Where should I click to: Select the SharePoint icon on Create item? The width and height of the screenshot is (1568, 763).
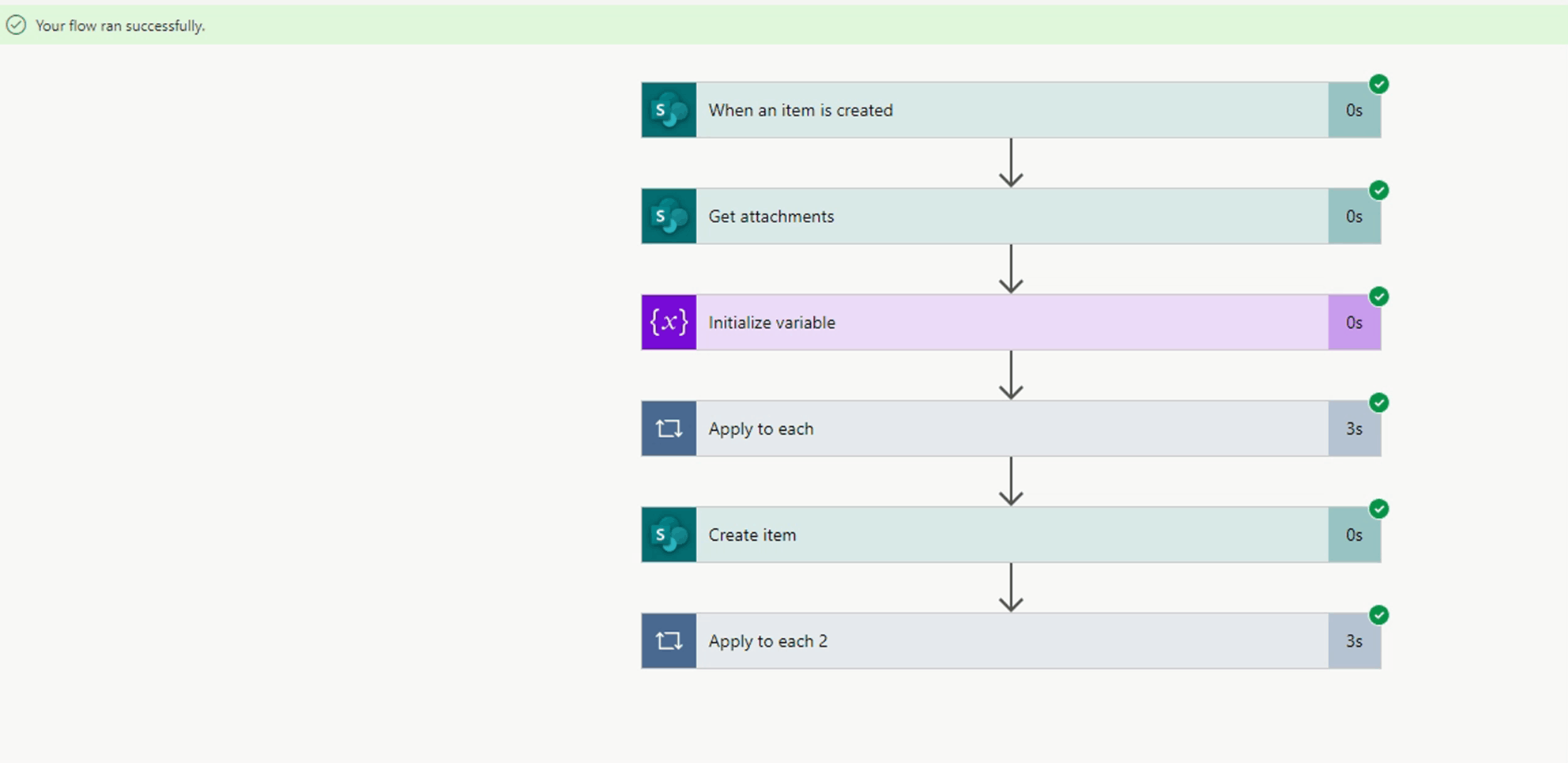[x=668, y=534]
